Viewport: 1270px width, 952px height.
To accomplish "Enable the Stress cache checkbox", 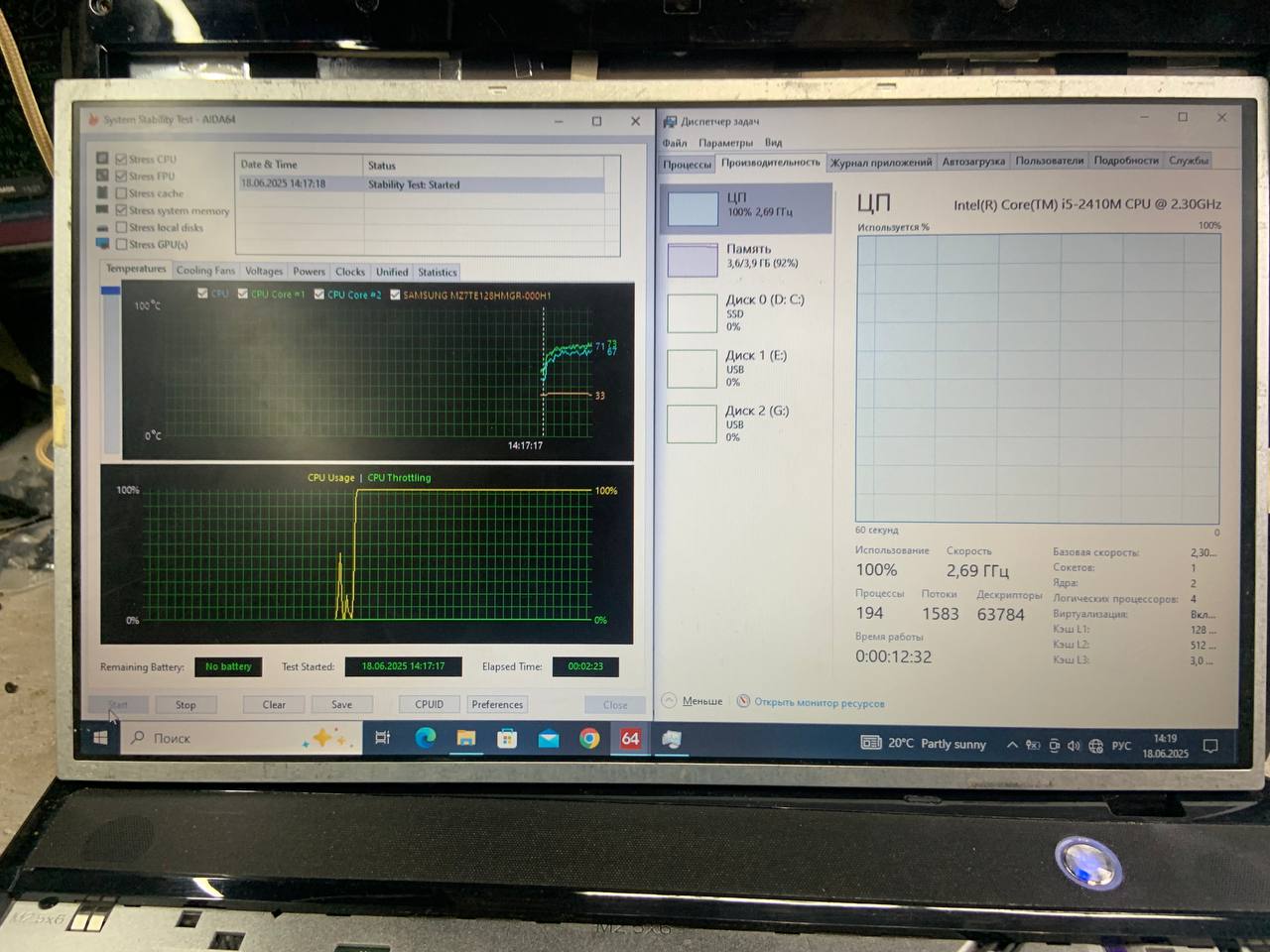I will click(121, 193).
